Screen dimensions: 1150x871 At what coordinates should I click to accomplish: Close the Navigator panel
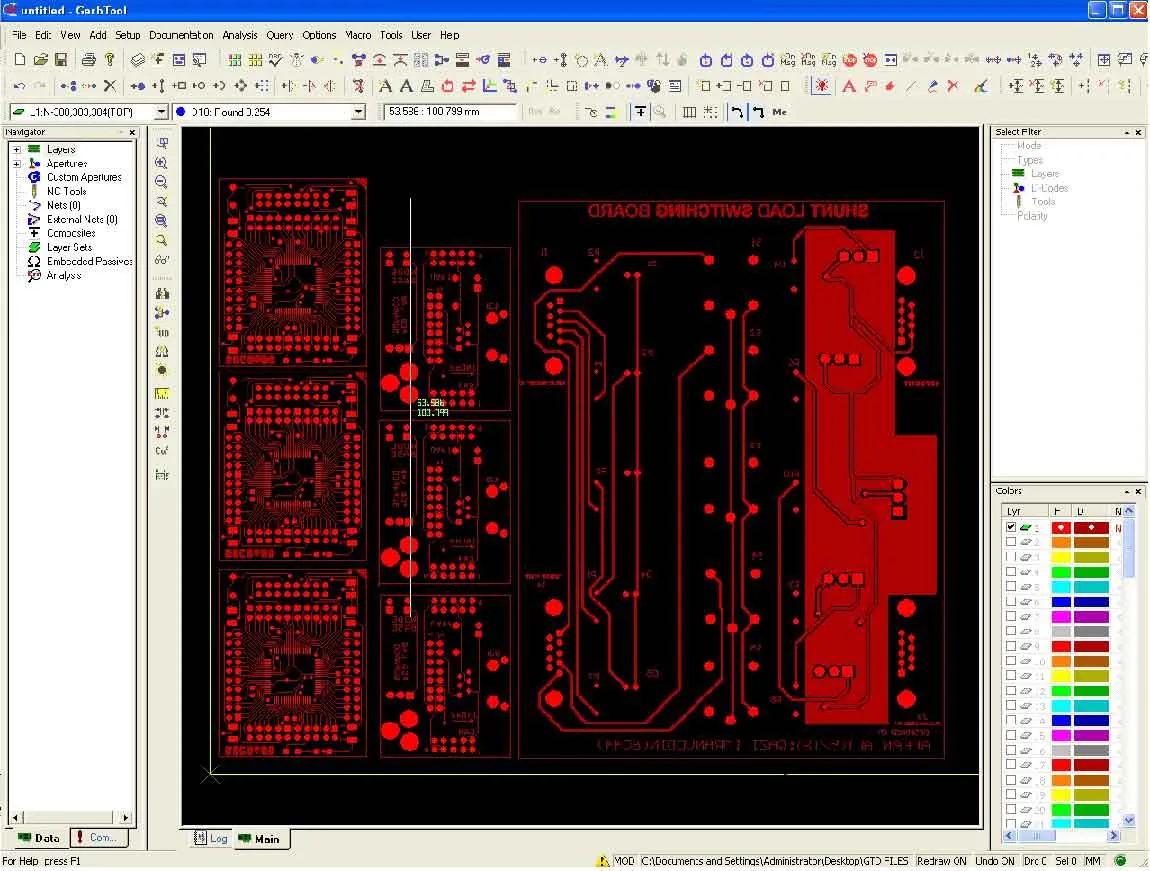132,133
